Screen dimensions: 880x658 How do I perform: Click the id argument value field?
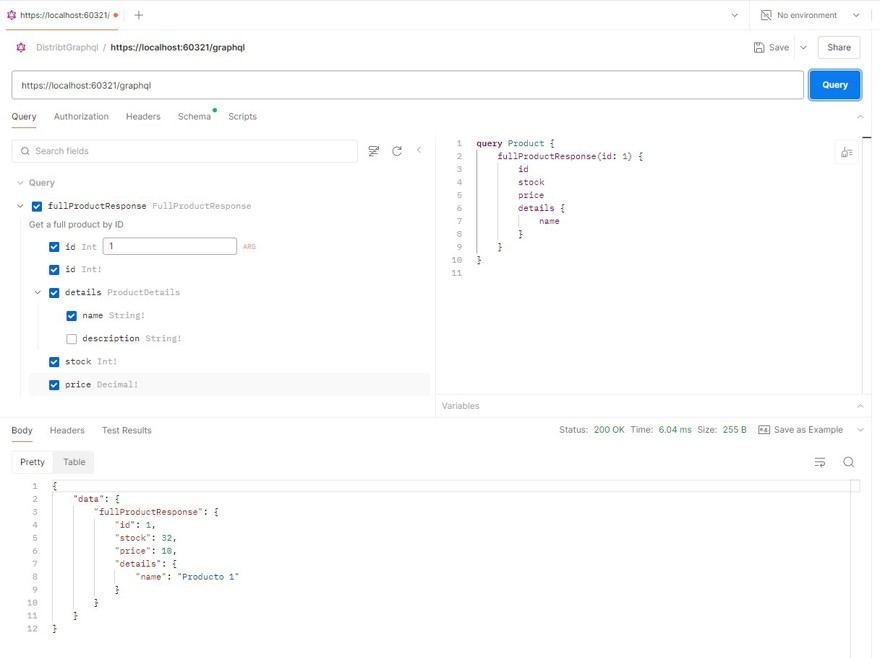coord(169,246)
